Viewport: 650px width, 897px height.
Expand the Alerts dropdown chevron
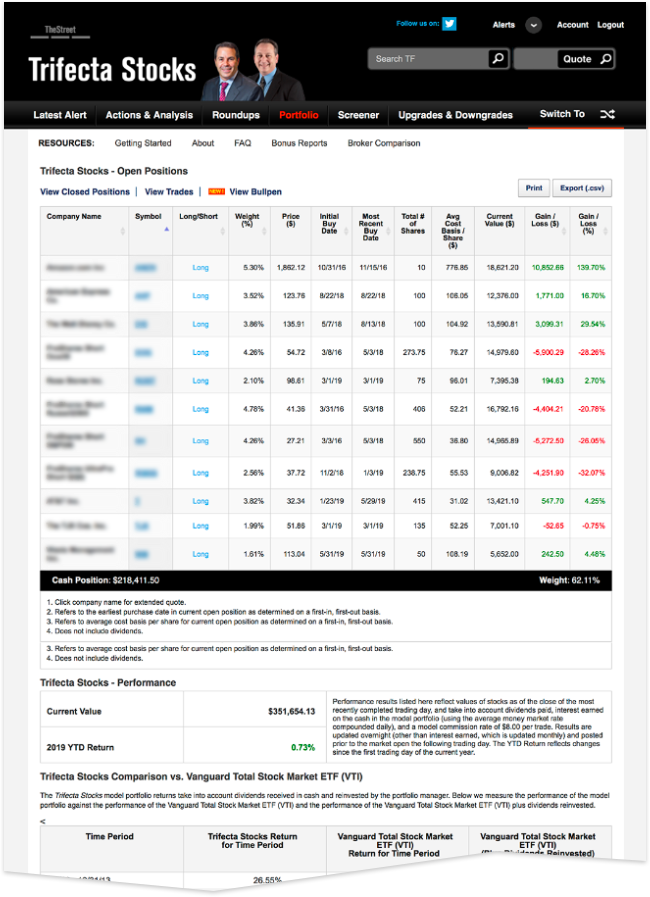coord(533,25)
